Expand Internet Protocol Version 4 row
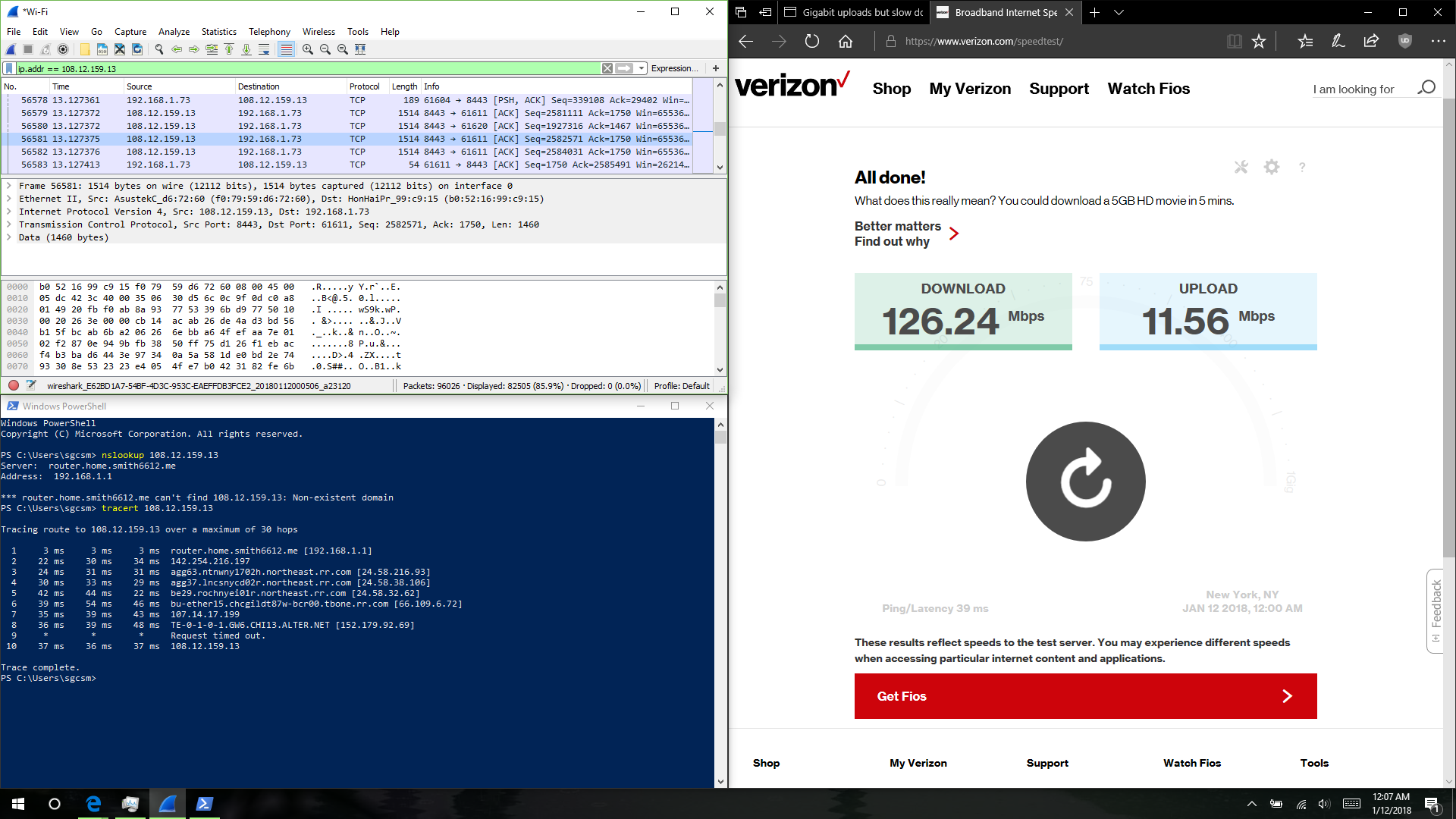 click(9, 212)
